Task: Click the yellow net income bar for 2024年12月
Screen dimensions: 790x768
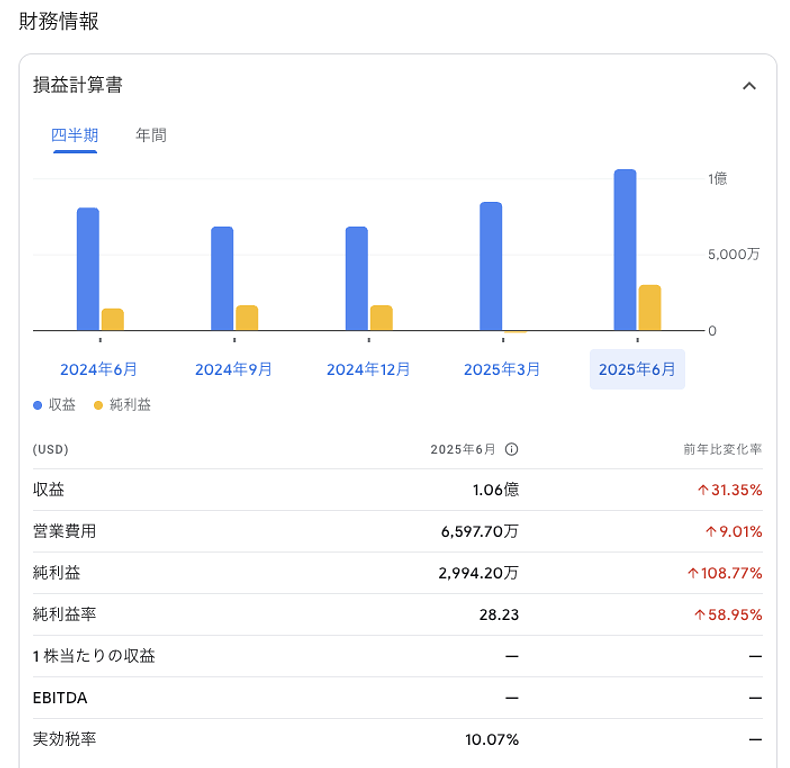Action: click(381, 318)
